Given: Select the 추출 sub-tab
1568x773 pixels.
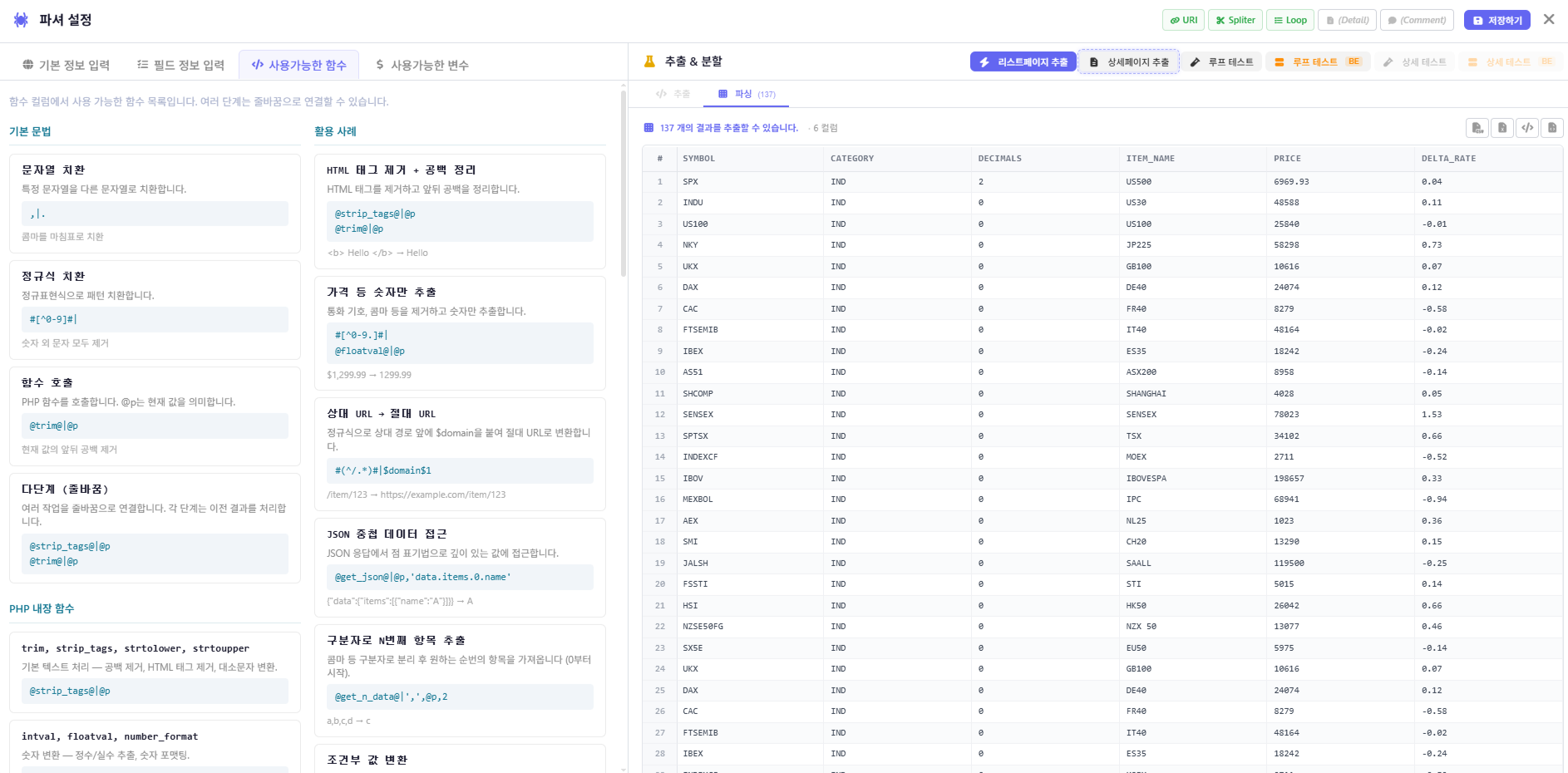Looking at the screenshot, I should (x=673, y=94).
